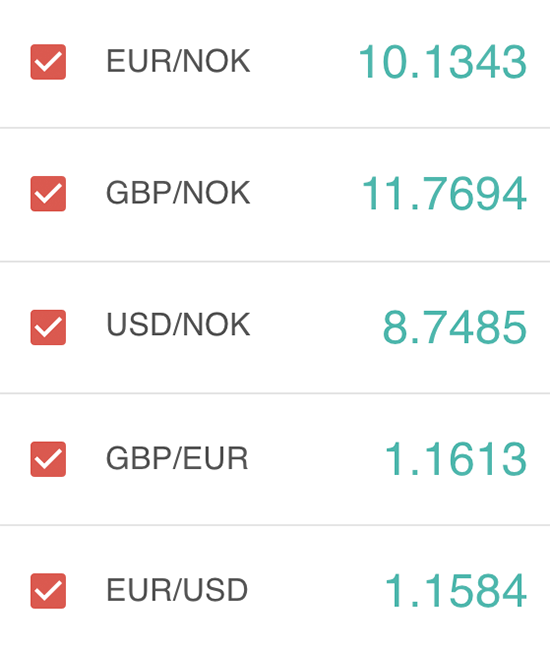Untick the GBP/EUR checkbox
This screenshot has height=650, width=550.
48,459
